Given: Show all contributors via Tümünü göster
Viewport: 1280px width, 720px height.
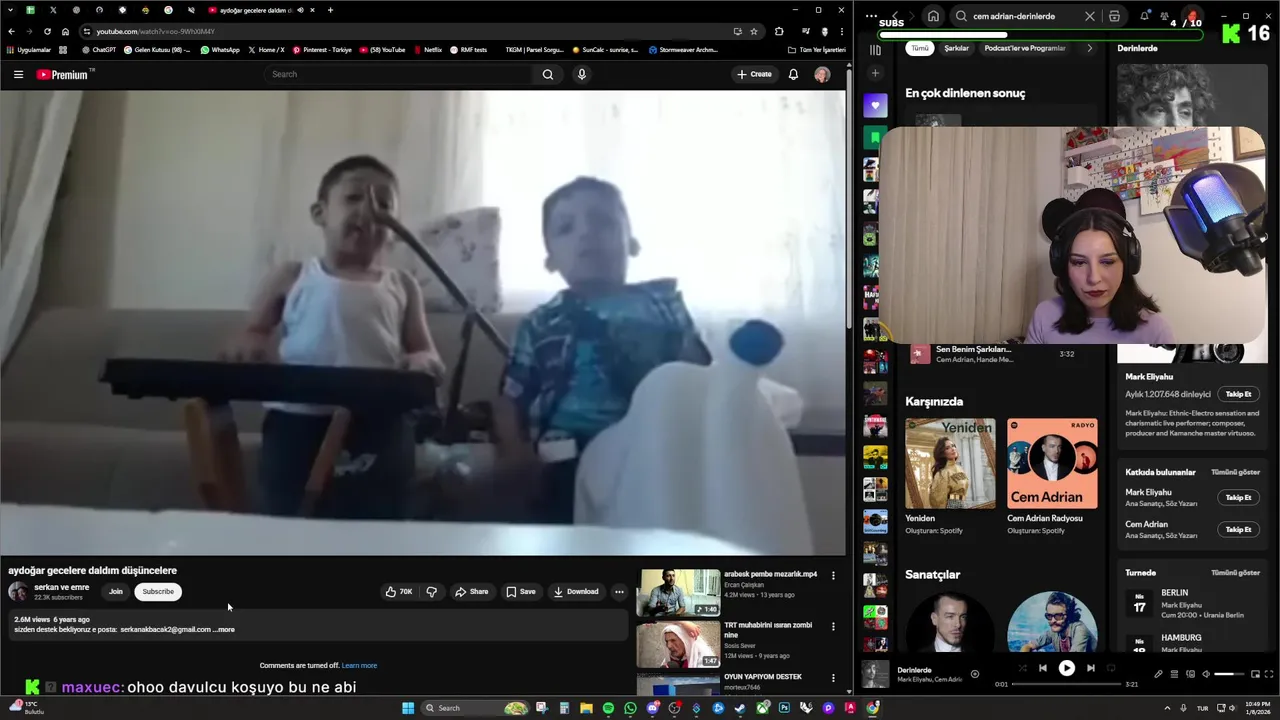Looking at the screenshot, I should tap(1235, 472).
